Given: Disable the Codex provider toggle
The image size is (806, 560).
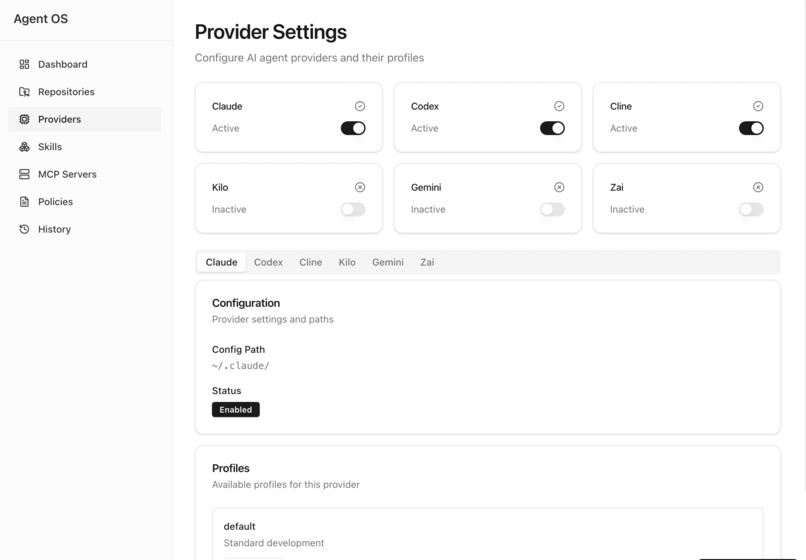Looking at the screenshot, I should (x=552, y=128).
